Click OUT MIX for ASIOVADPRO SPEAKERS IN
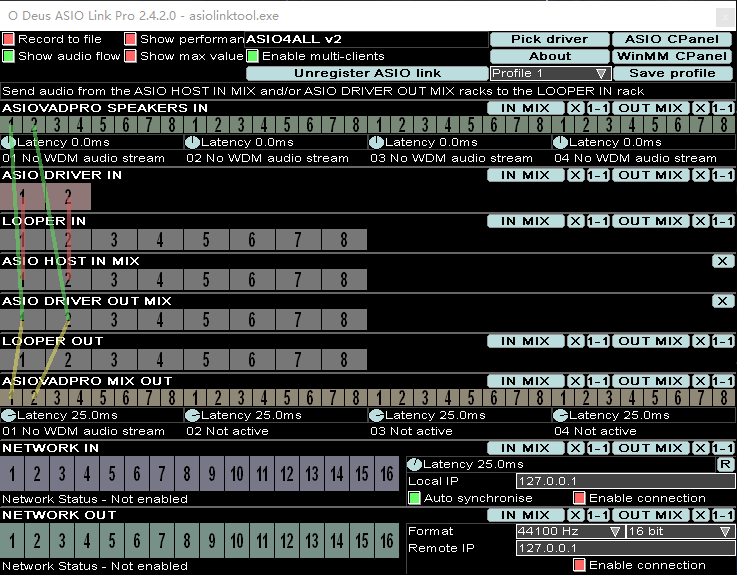The image size is (737, 575). (x=651, y=109)
